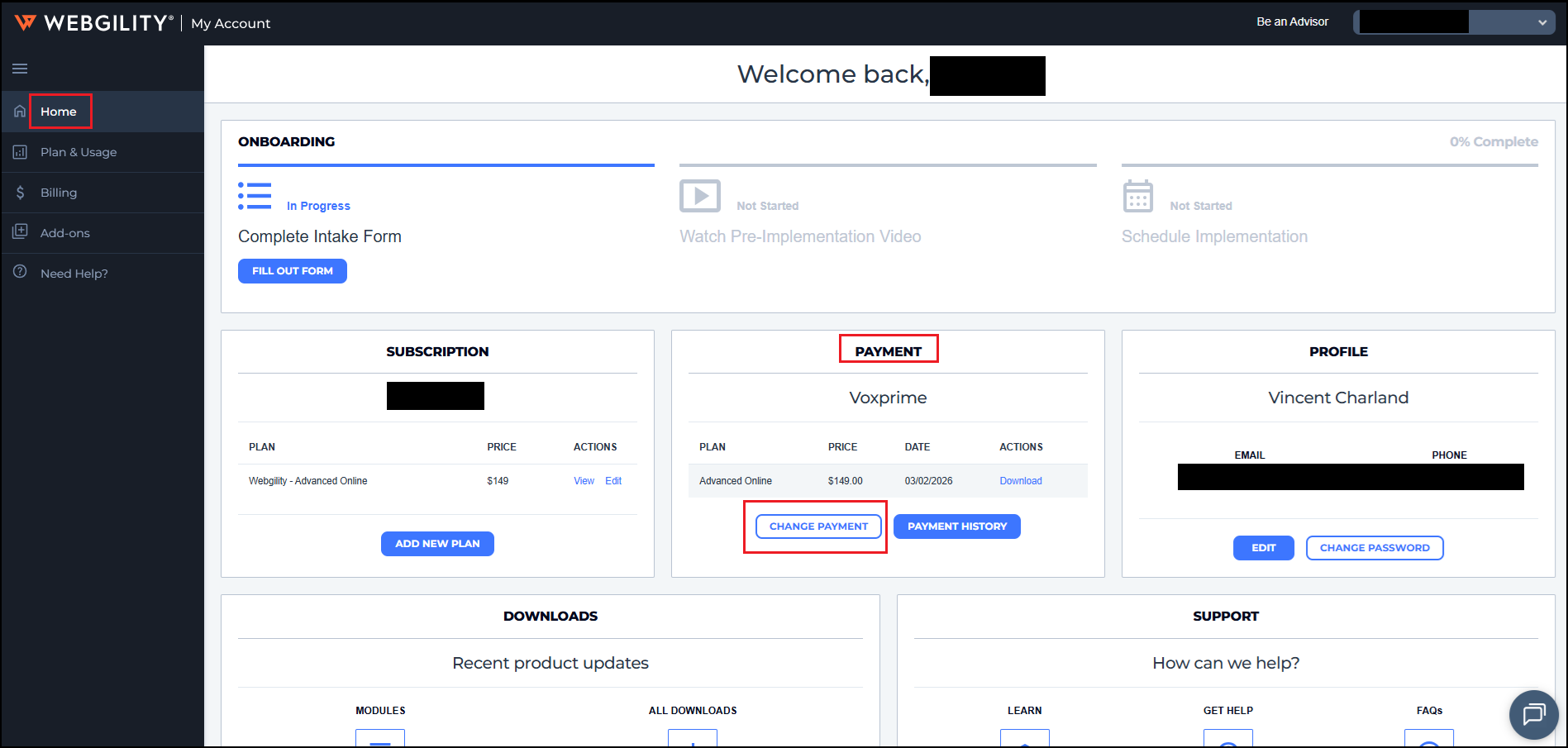This screenshot has width=1568, height=748.
Task: Click the video play icon in Onboarding
Action: 699,196
